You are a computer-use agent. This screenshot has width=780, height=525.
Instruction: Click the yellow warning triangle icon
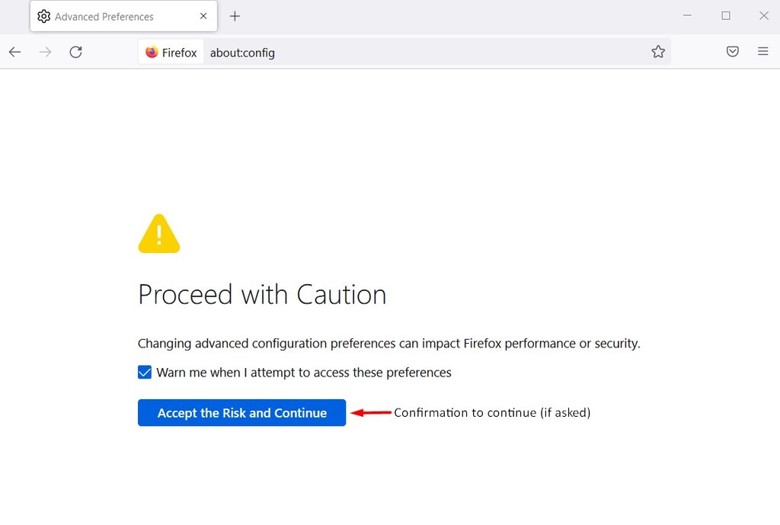(159, 234)
